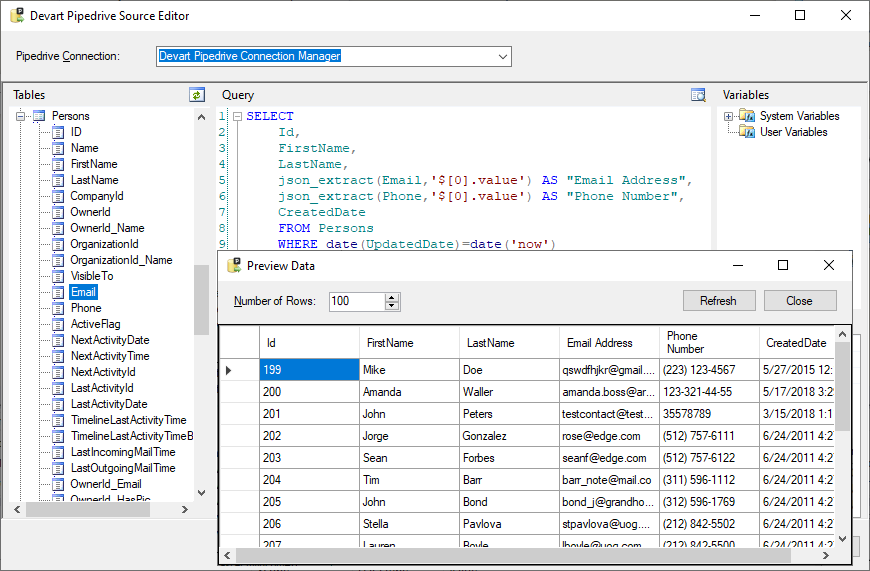The width and height of the screenshot is (870, 571).
Task: Click the Tables panel vertical scrollbar
Action: click(202, 300)
